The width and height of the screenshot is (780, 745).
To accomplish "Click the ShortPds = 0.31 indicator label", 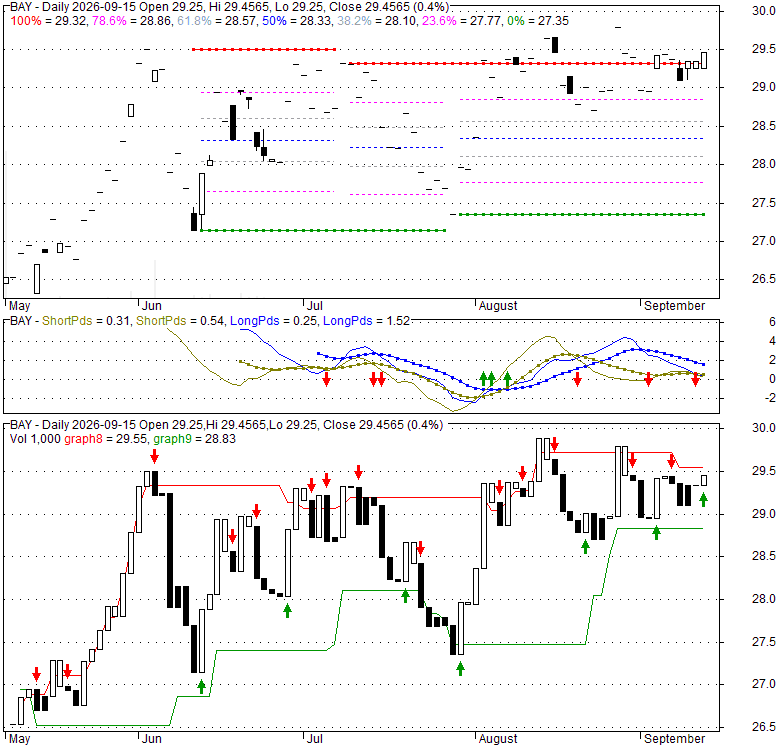I will click(86, 321).
